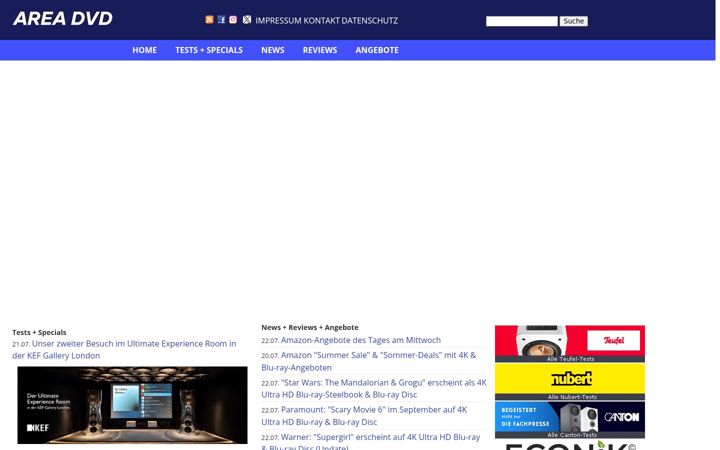Click the Suche button
The width and height of the screenshot is (720, 450).
click(574, 21)
